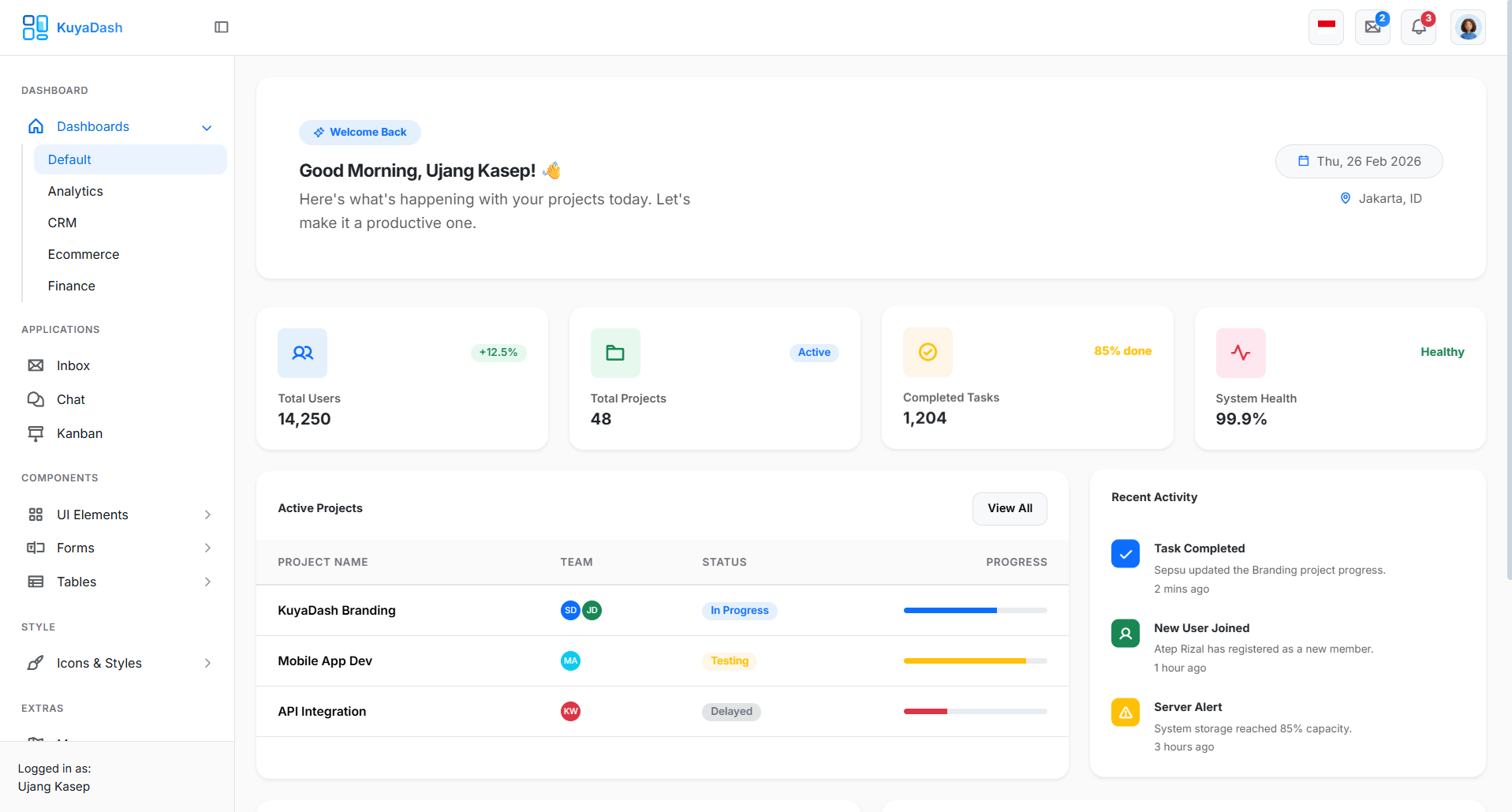Open the user profile avatar
Screen dimensions: 1512x812
(1468, 28)
